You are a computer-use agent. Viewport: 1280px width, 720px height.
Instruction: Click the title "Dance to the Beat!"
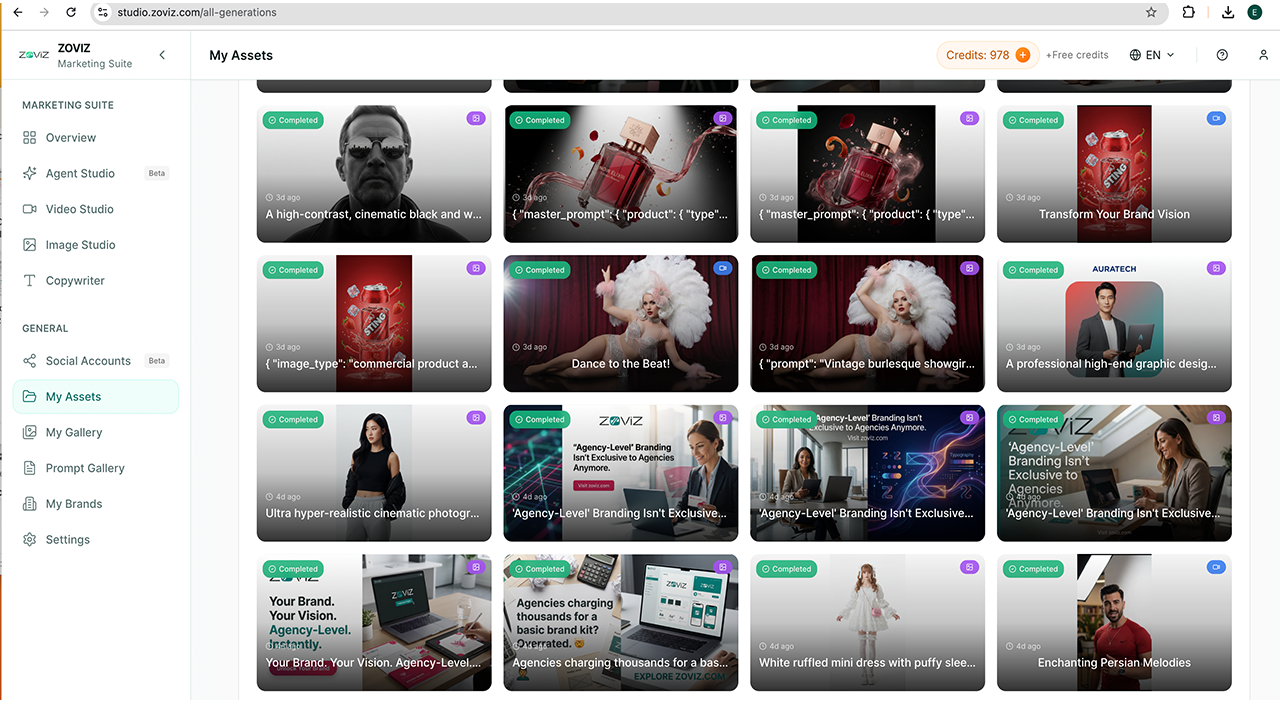pyautogui.click(x=621, y=364)
